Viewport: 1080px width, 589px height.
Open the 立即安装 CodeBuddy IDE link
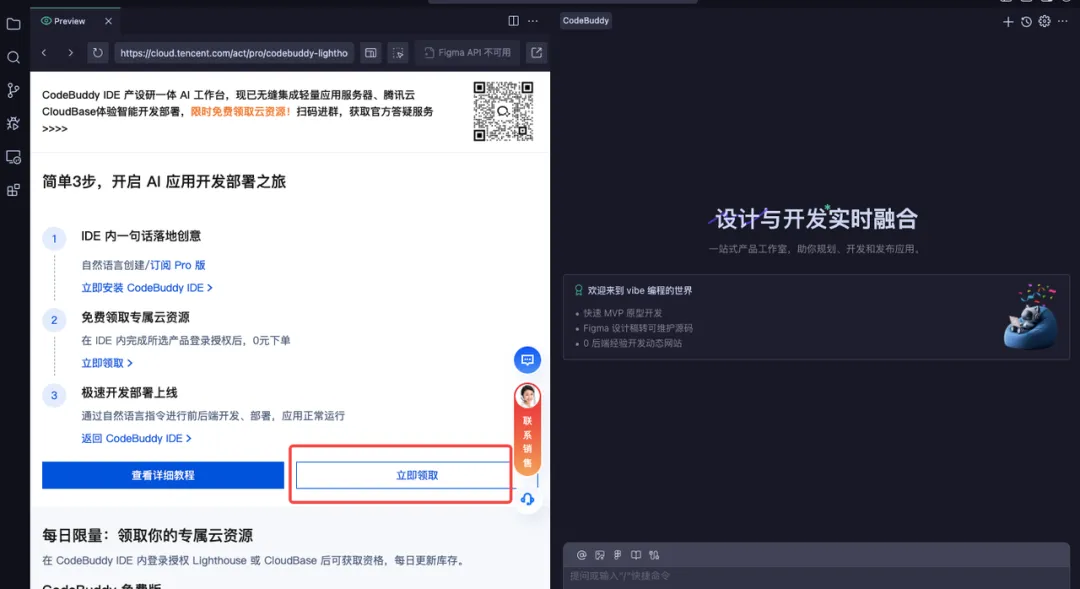(x=147, y=288)
